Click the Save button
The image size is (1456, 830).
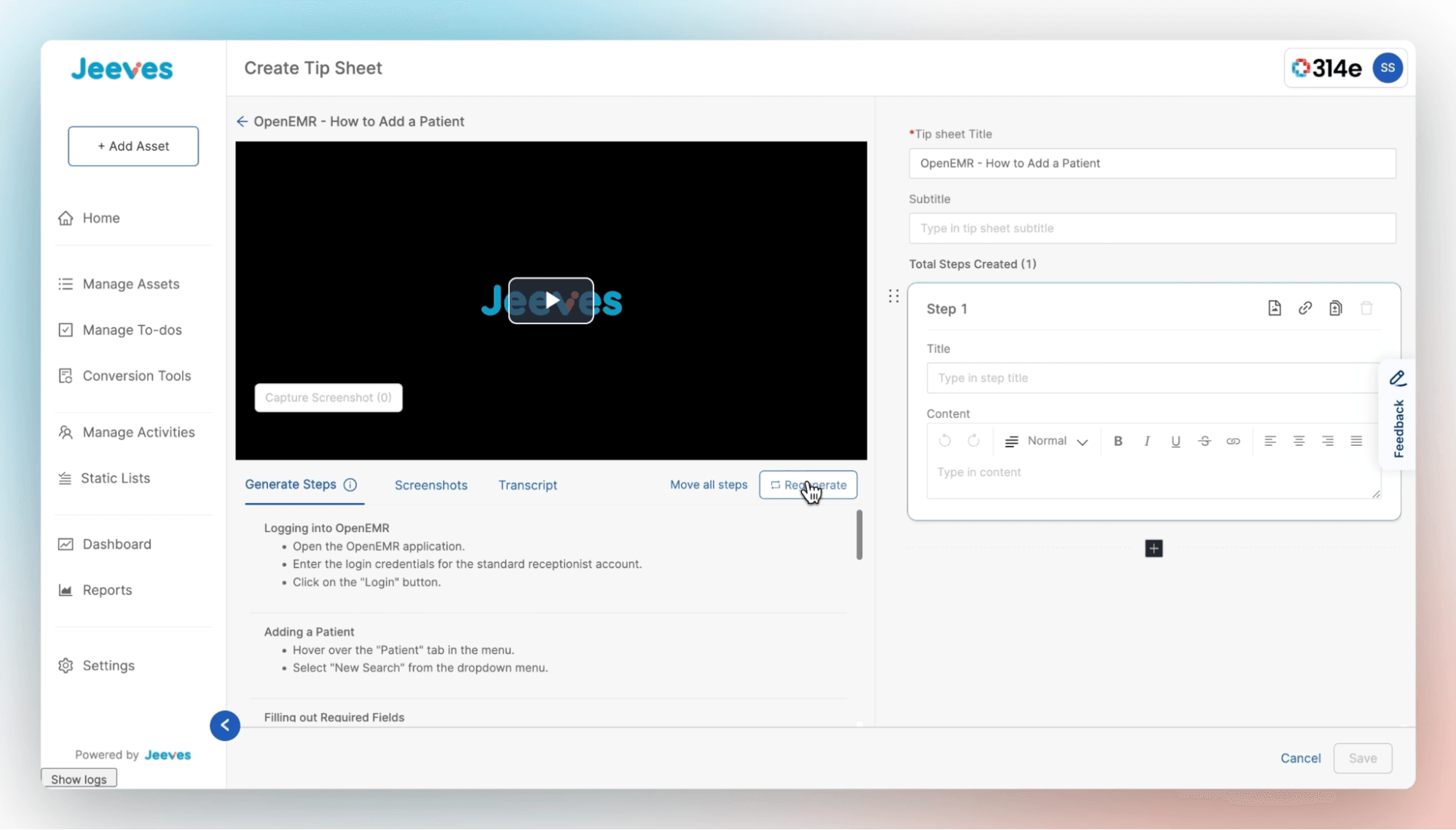1362,759
